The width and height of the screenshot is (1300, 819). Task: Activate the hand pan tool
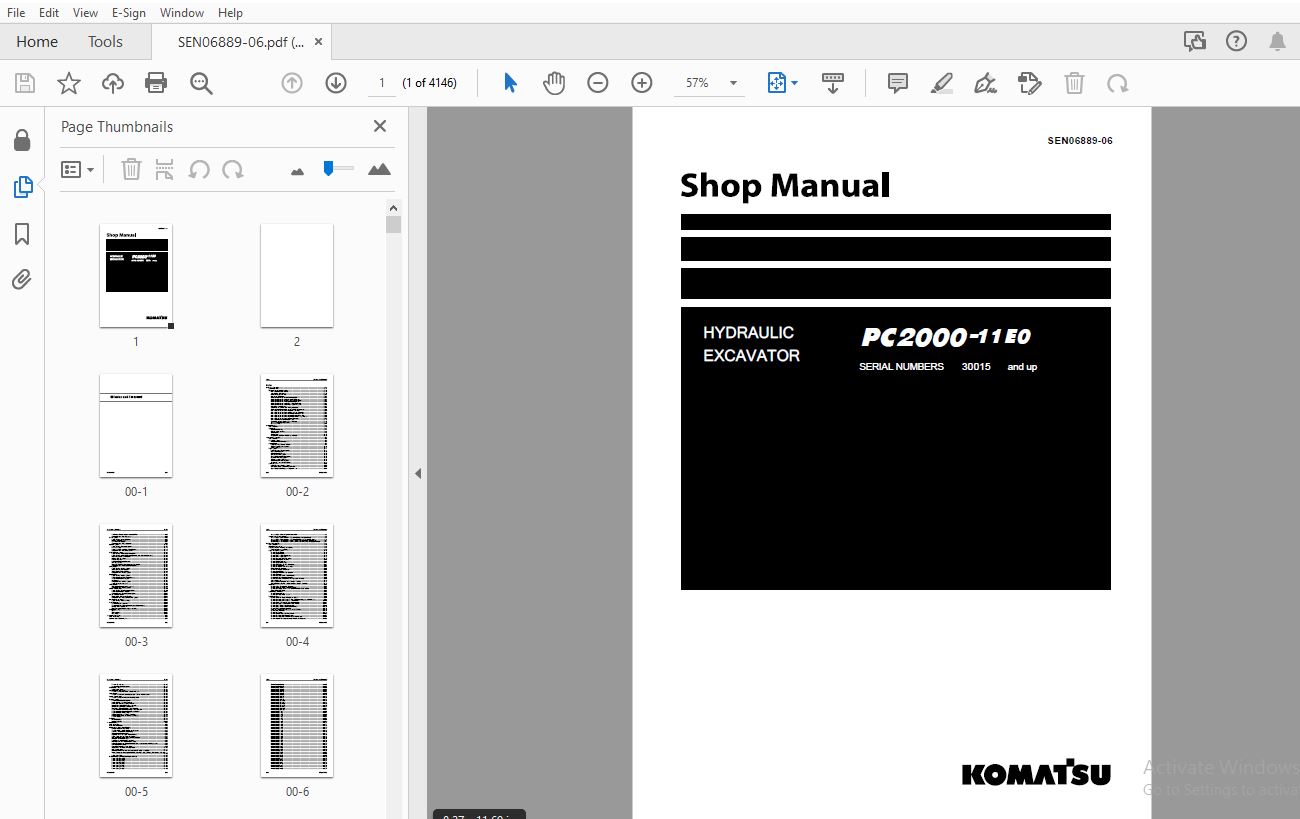554,83
